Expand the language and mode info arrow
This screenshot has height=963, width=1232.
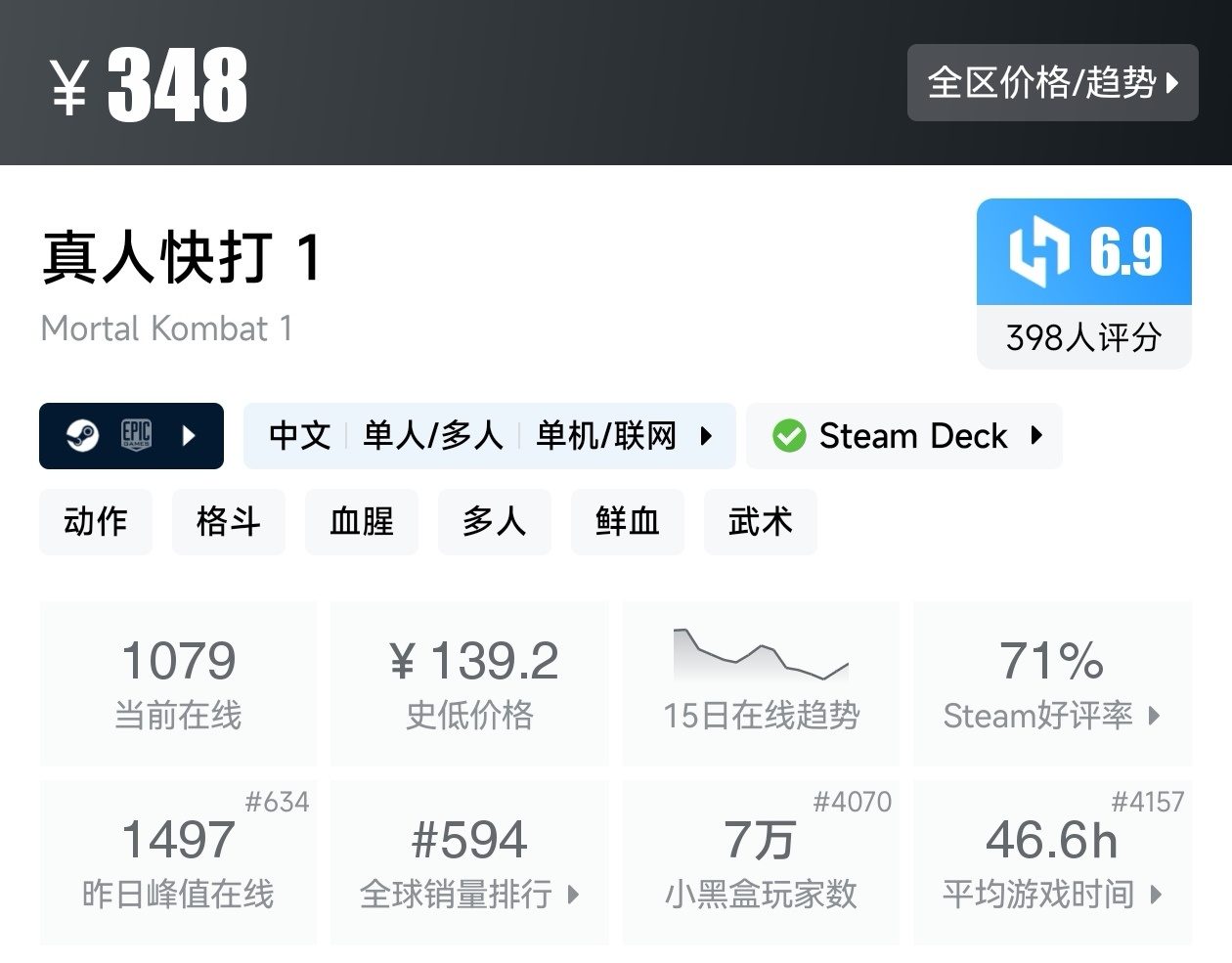[x=706, y=435]
